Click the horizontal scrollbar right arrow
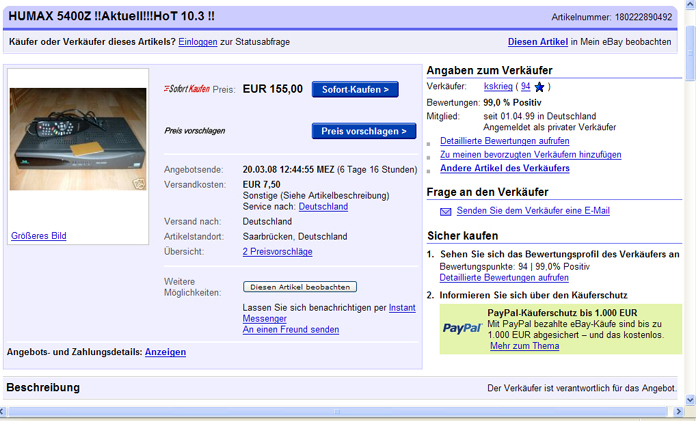This screenshot has height=421, width=696. (675, 413)
